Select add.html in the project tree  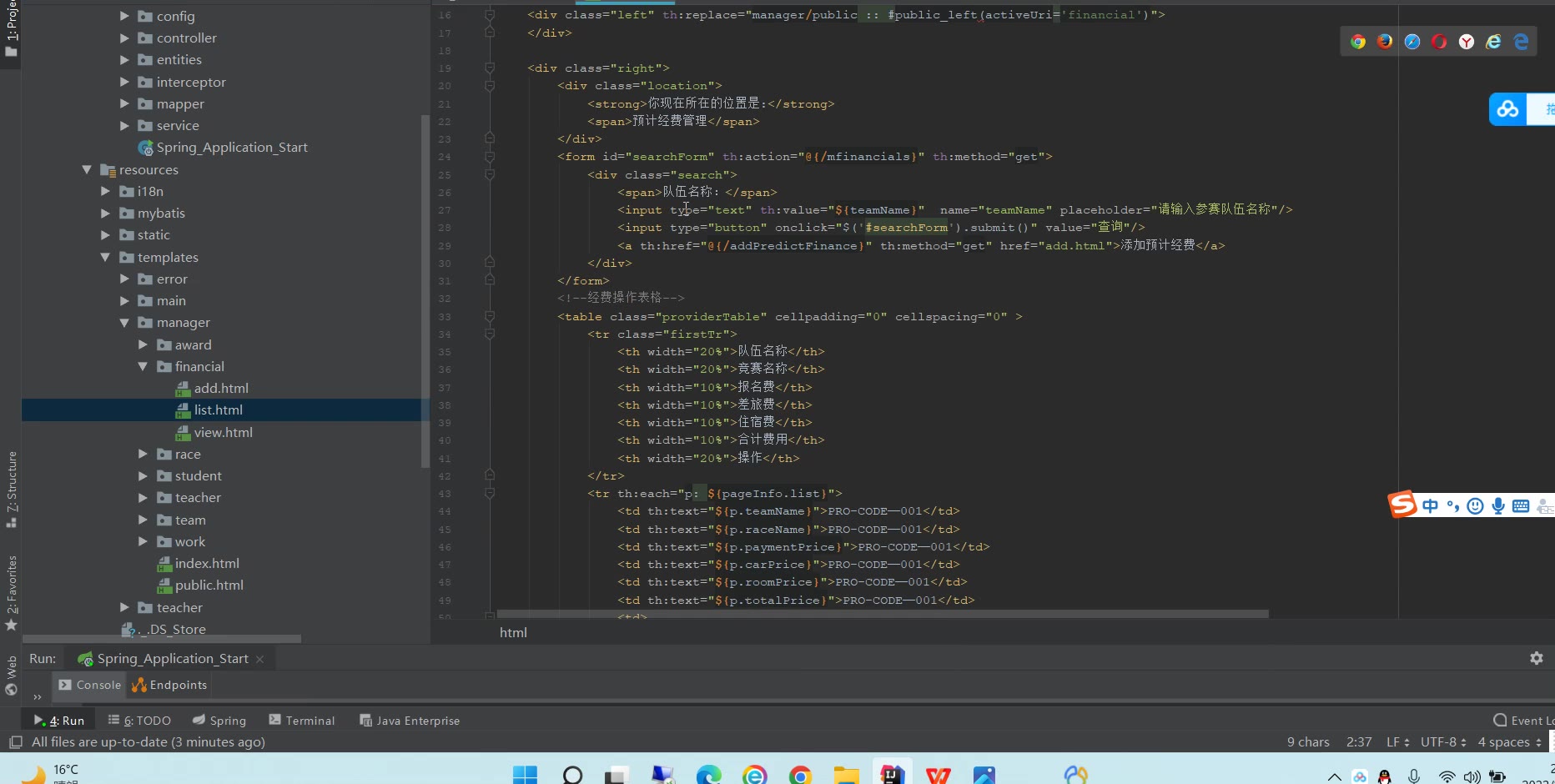pos(221,388)
